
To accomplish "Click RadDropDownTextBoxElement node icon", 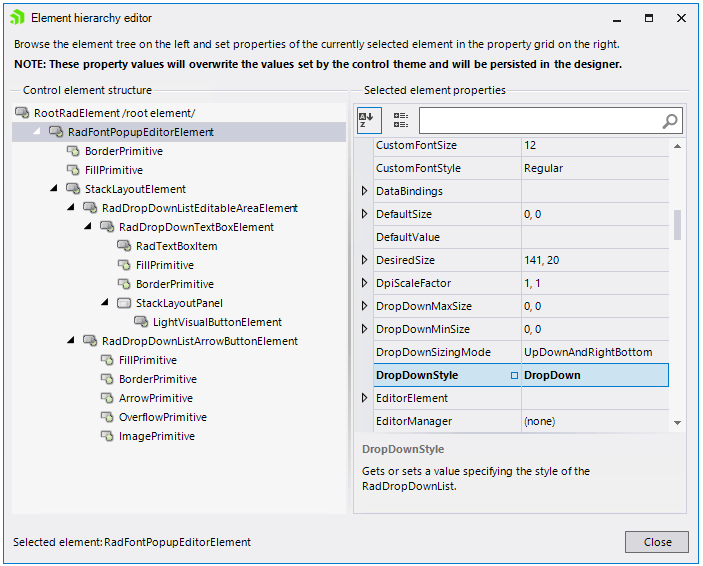I will tap(107, 226).
